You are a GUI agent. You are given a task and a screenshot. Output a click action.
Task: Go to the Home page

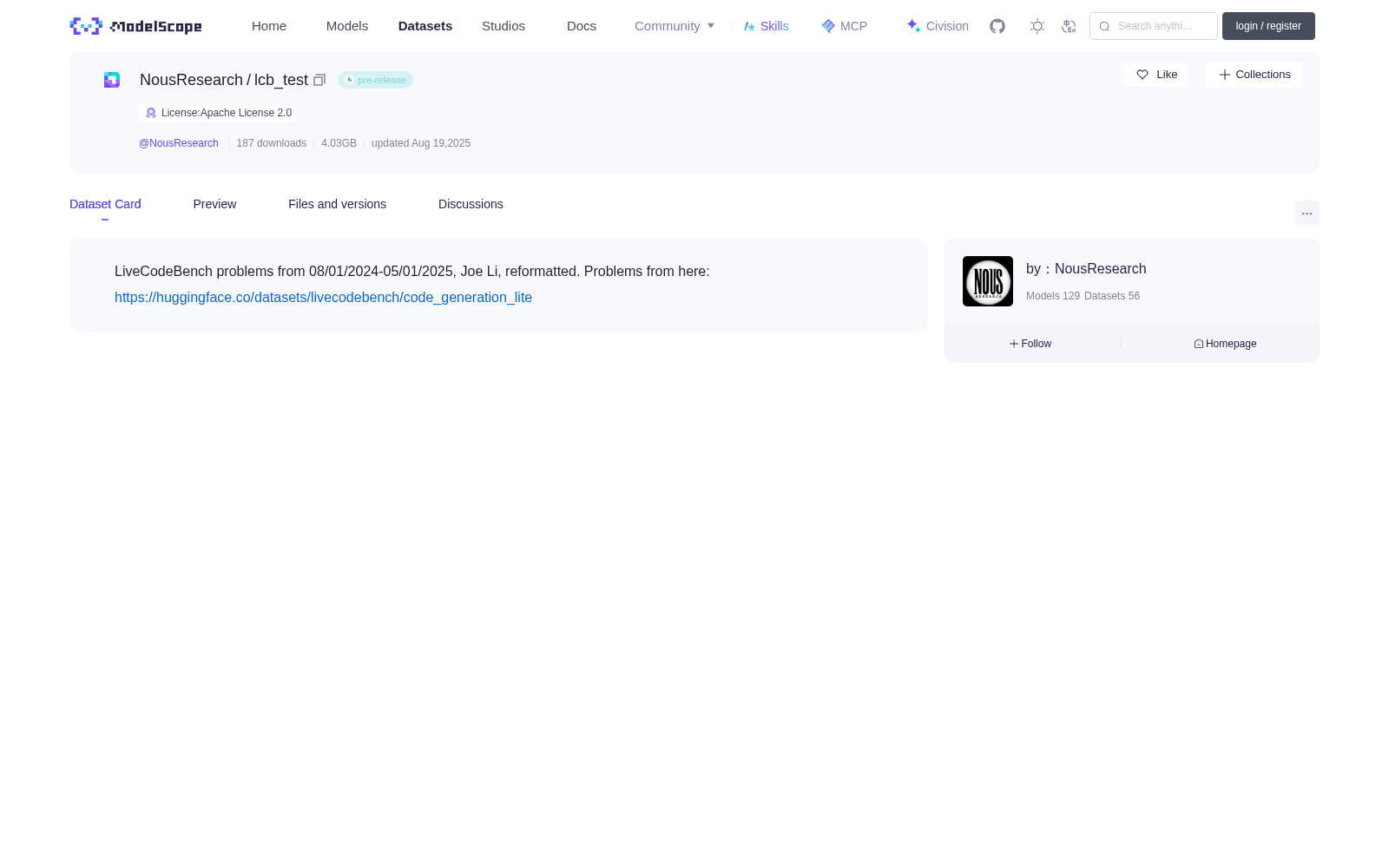[x=269, y=26]
